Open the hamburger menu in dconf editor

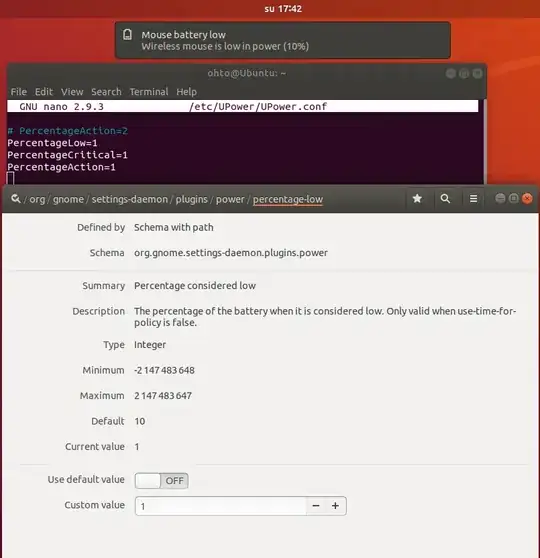pos(473,199)
